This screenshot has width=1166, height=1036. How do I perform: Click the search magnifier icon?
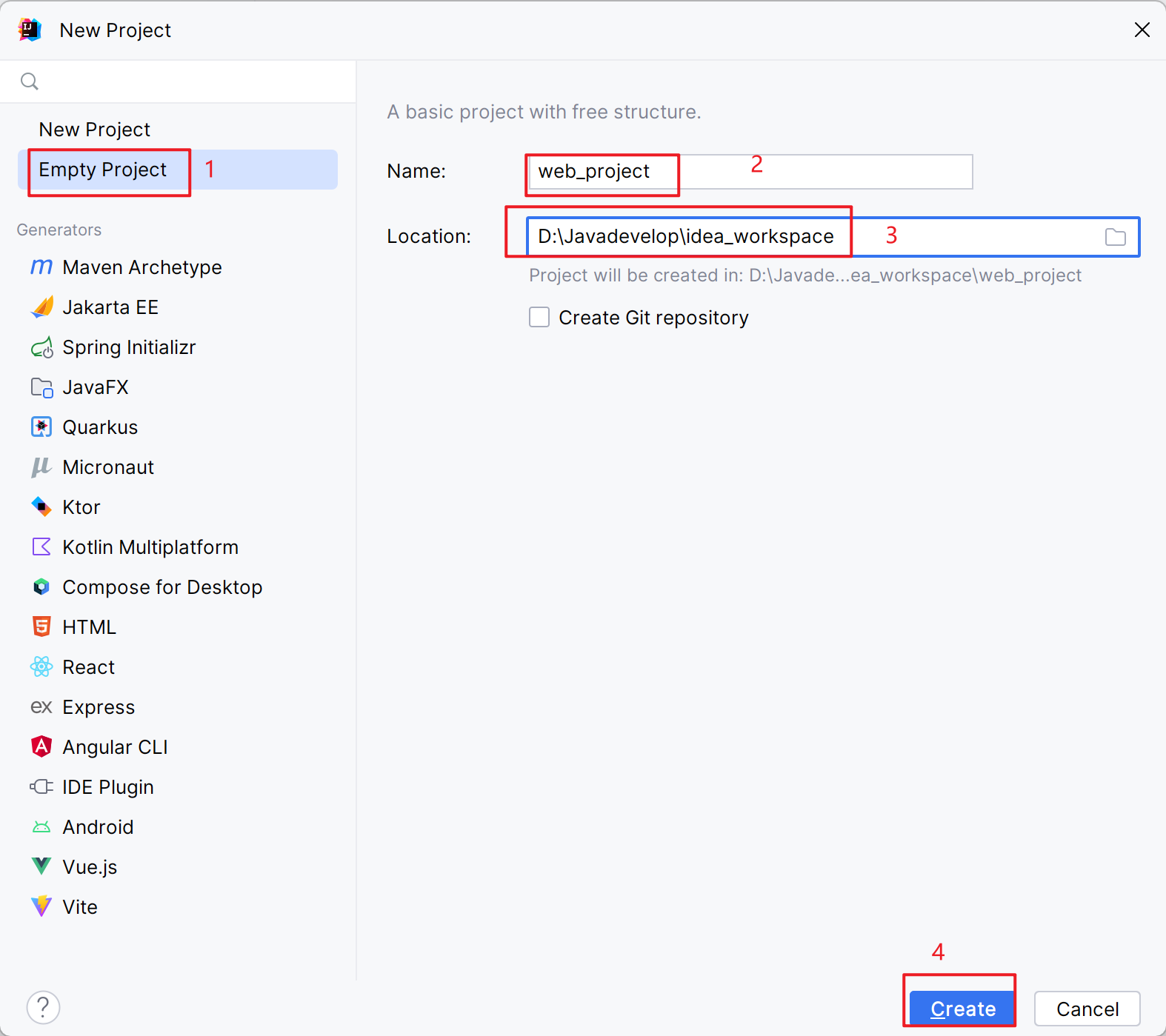tap(30, 81)
